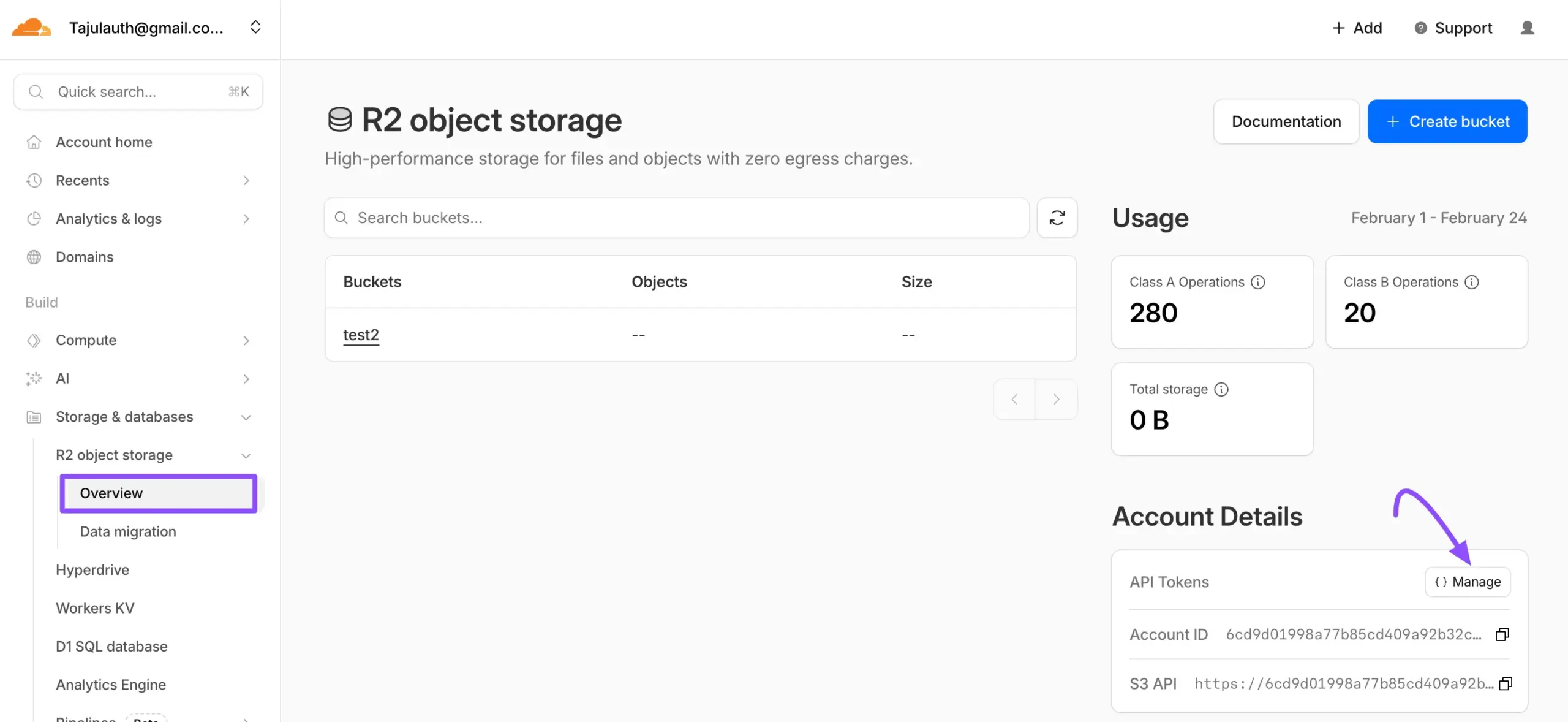
Task: Copy the S3 API URL
Action: point(1505,683)
